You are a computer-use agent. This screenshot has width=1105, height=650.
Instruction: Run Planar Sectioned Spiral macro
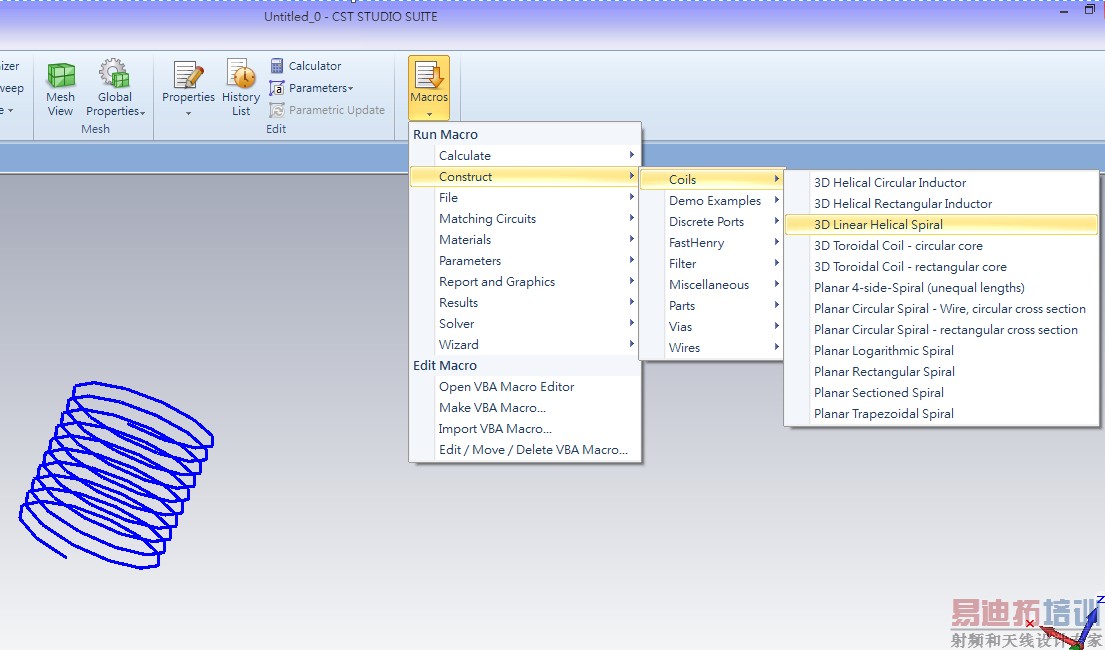click(x=942, y=393)
